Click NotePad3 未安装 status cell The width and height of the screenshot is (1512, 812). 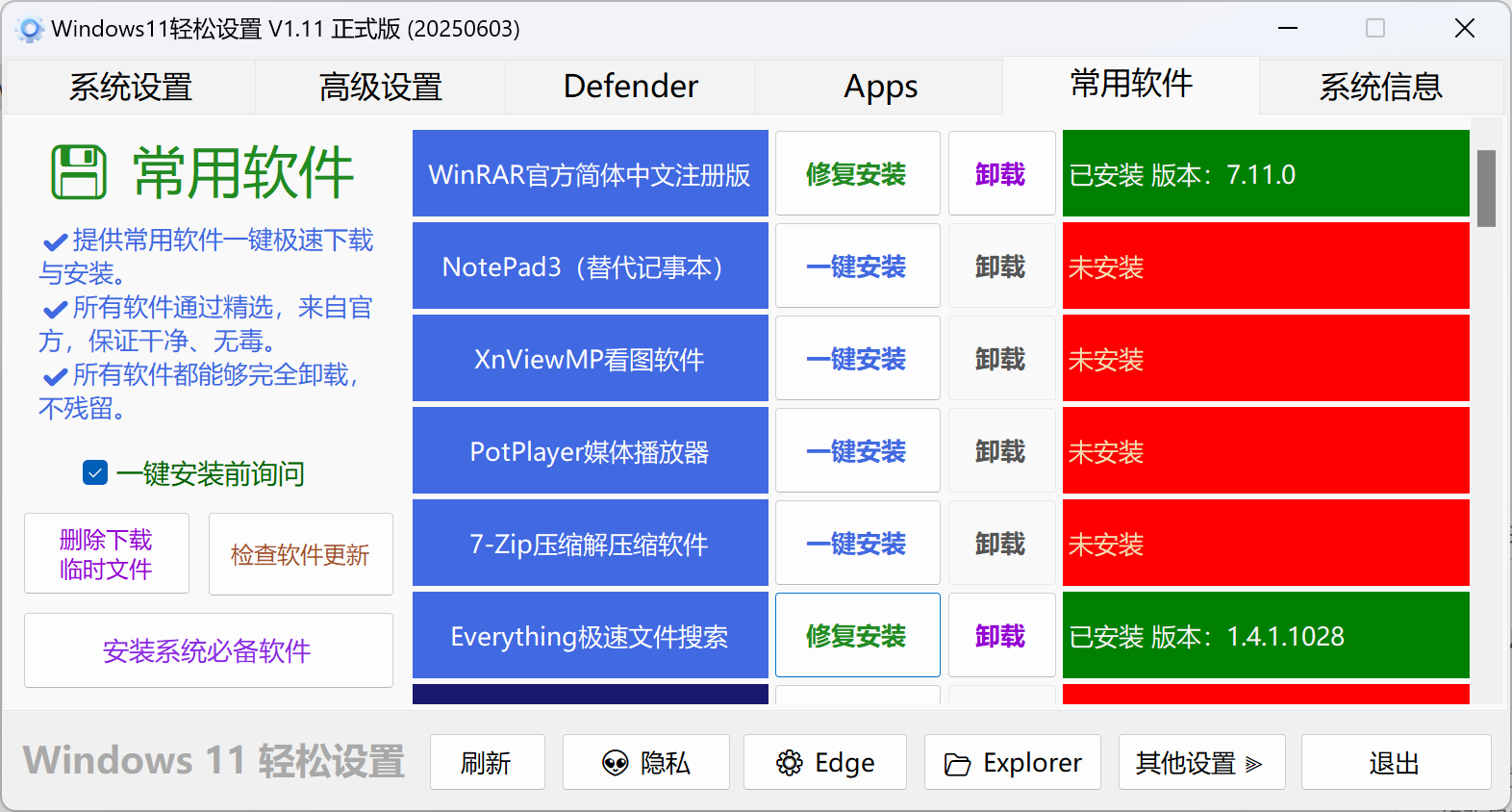(1266, 266)
